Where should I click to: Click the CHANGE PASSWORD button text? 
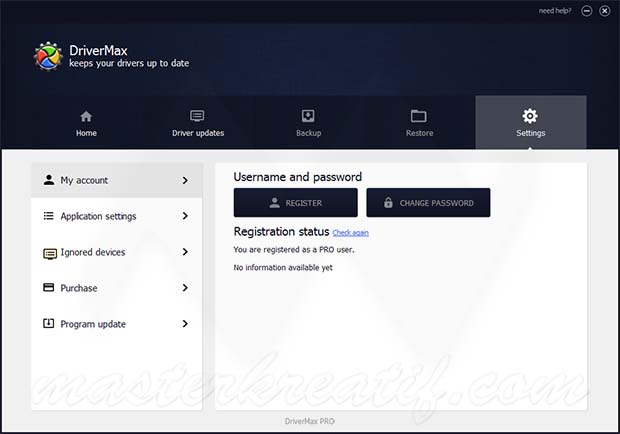click(x=437, y=203)
